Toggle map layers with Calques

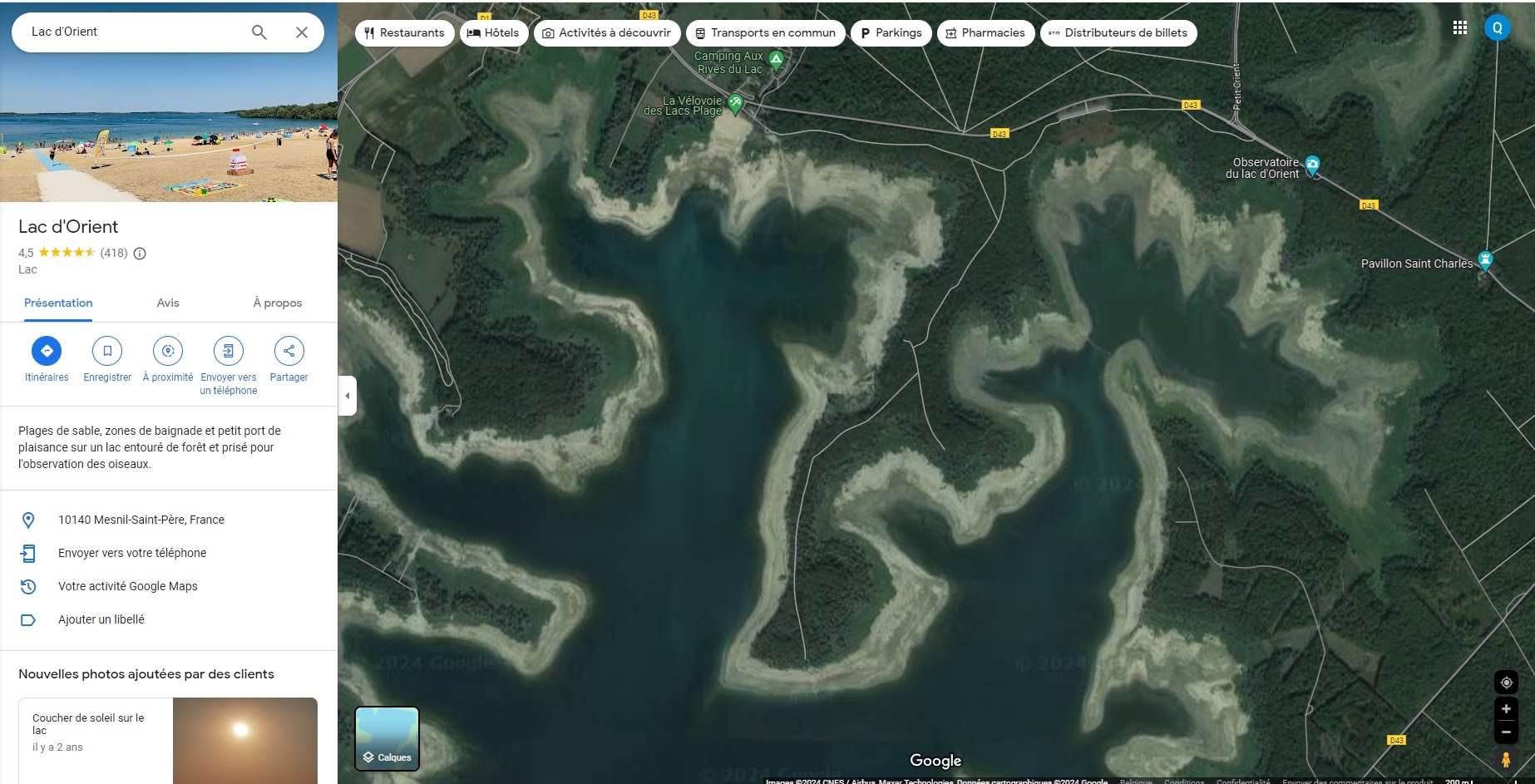click(x=387, y=738)
